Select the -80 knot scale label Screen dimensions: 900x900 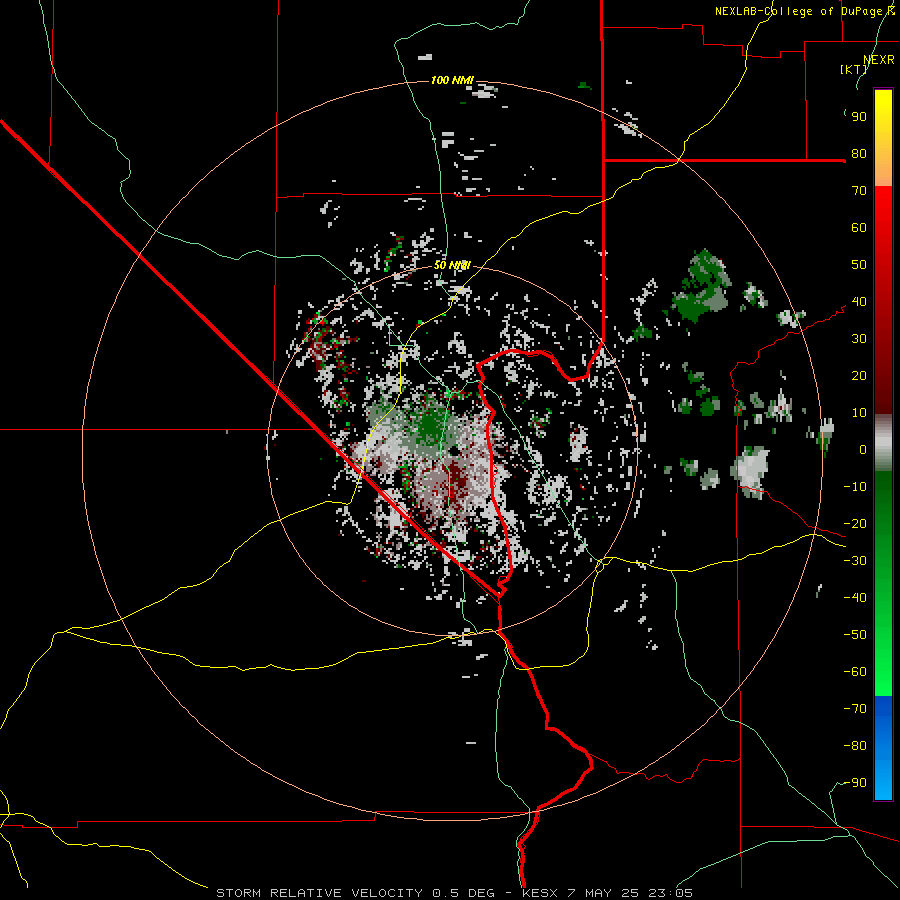coord(855,746)
